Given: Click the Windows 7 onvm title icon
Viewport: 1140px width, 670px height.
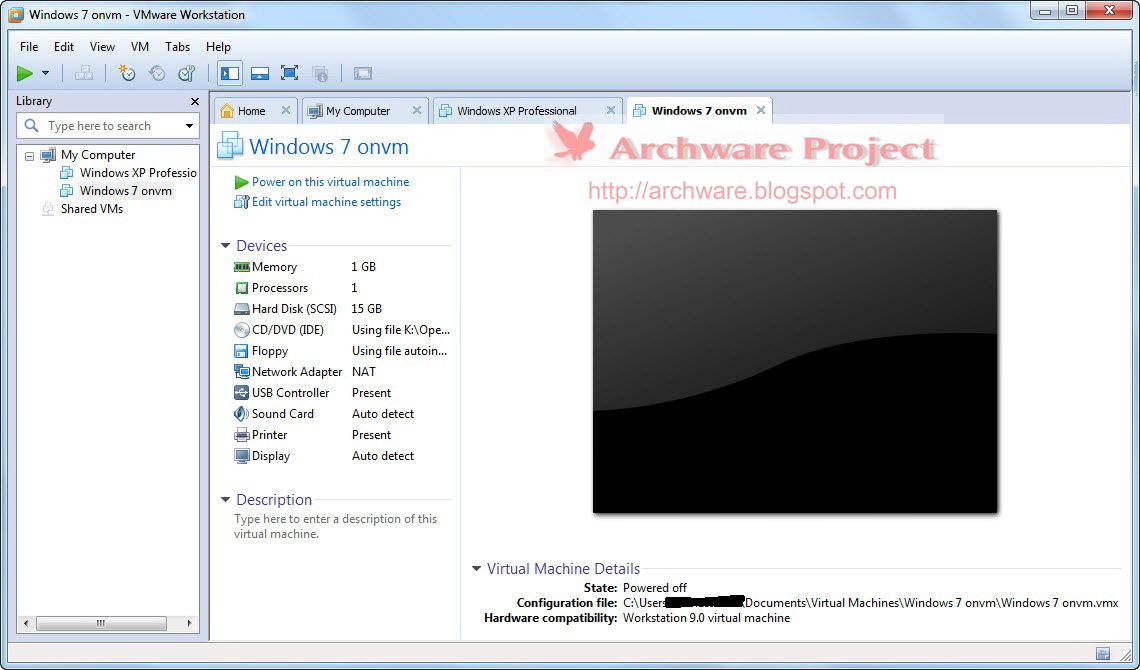Looking at the screenshot, I should (230, 145).
